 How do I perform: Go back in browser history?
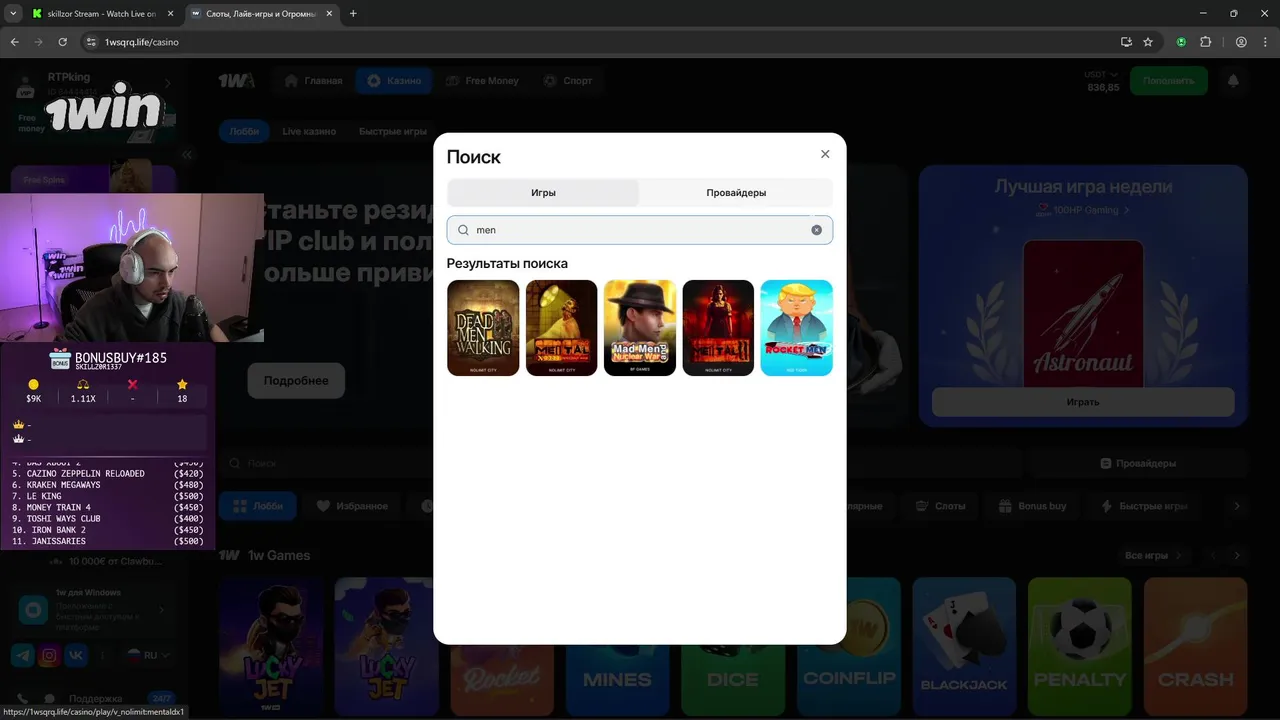click(14, 42)
